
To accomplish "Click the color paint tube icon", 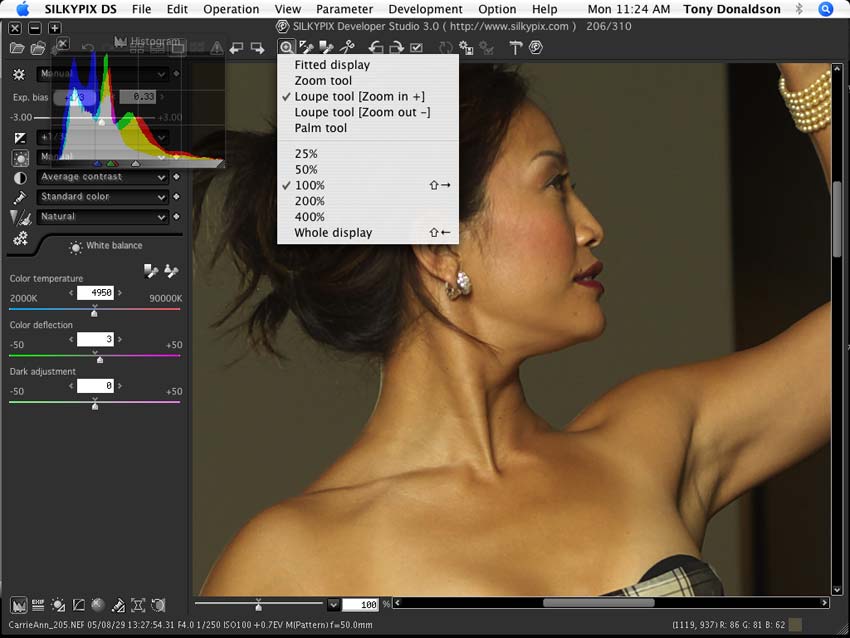I will coord(20,197).
